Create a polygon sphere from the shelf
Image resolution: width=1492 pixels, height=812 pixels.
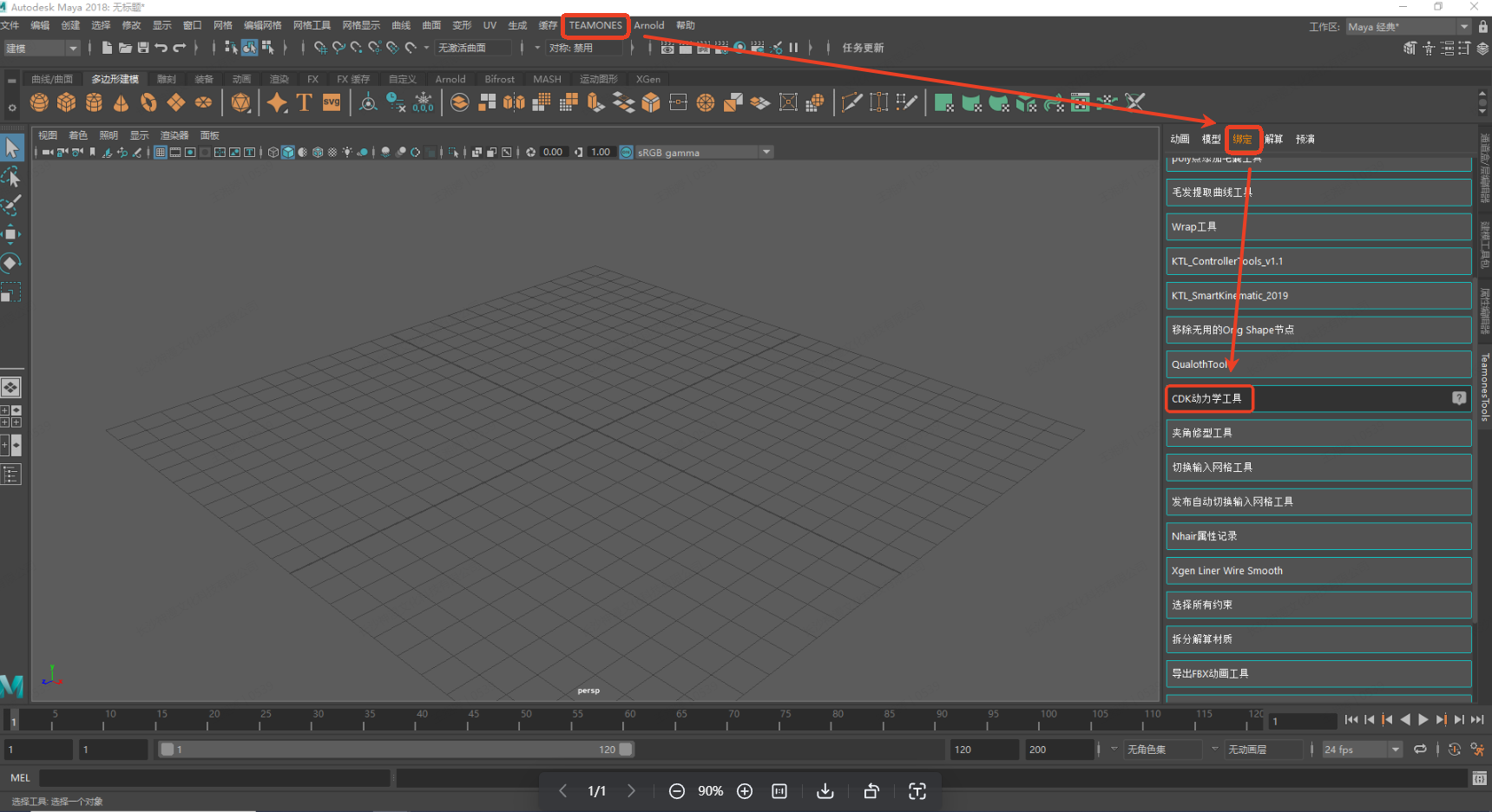click(x=39, y=102)
